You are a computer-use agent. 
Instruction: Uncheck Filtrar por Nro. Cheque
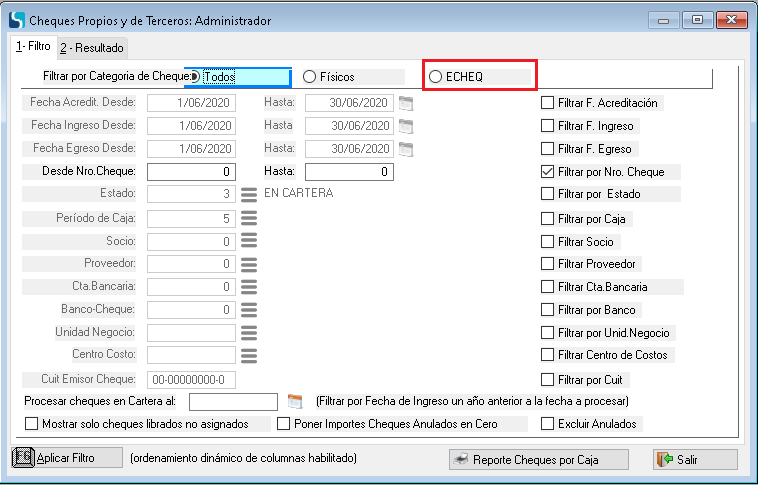(x=547, y=172)
